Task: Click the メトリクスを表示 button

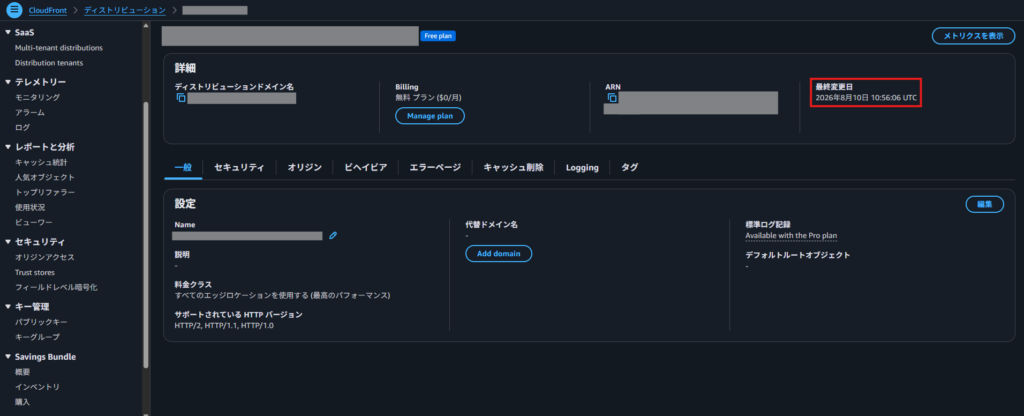Action: coord(973,36)
